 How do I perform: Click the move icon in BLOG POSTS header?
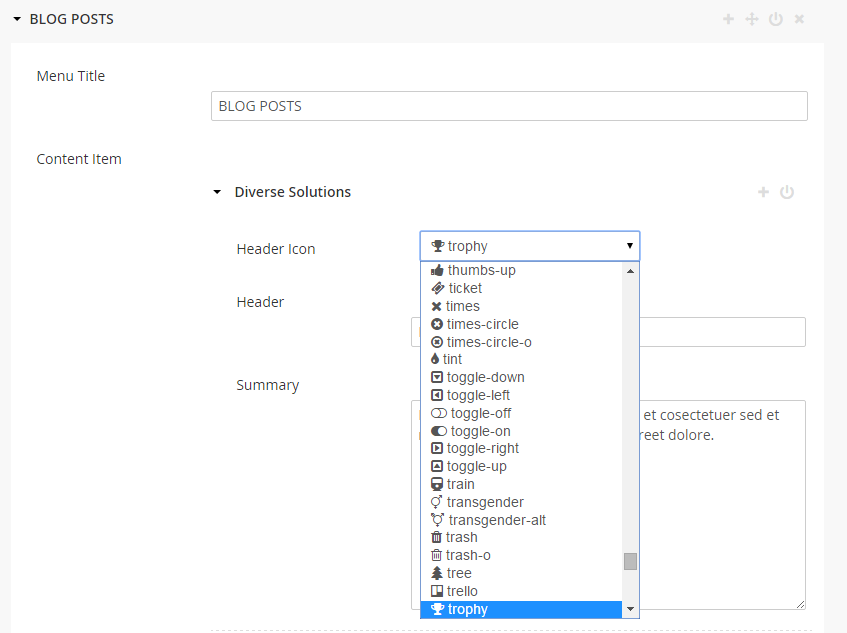tap(752, 19)
